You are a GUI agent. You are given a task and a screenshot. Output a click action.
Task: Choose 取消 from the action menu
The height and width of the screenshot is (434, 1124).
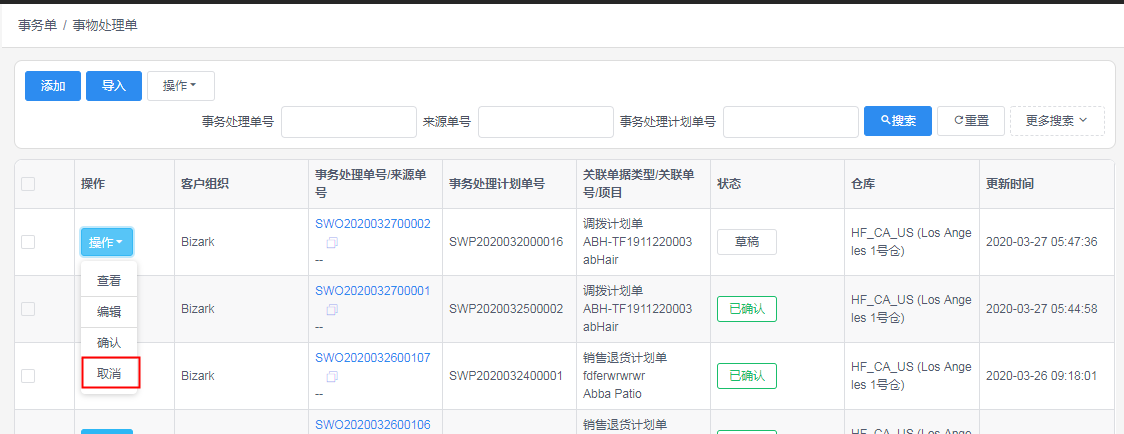109,373
